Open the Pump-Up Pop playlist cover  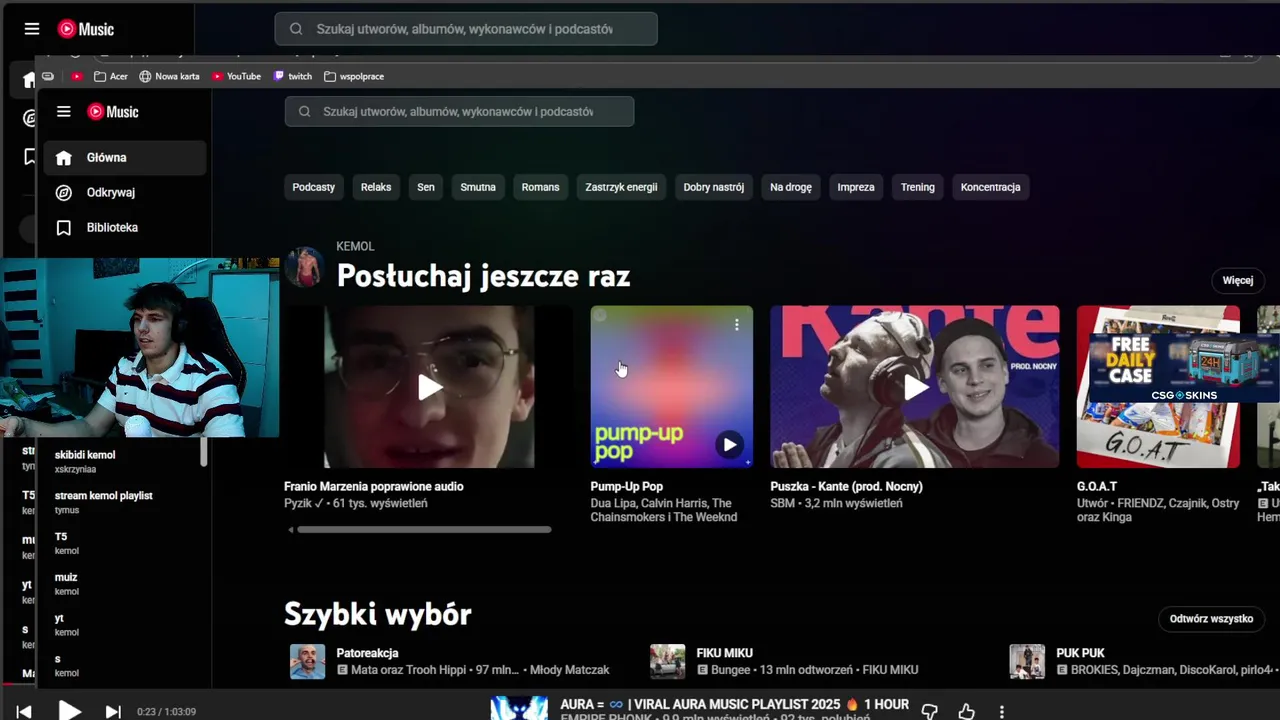coord(671,387)
